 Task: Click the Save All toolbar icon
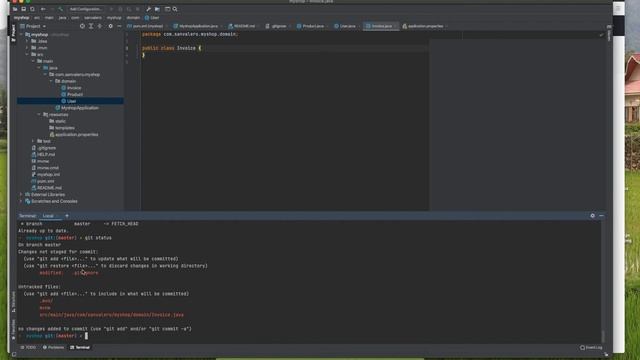click(x=24, y=9)
